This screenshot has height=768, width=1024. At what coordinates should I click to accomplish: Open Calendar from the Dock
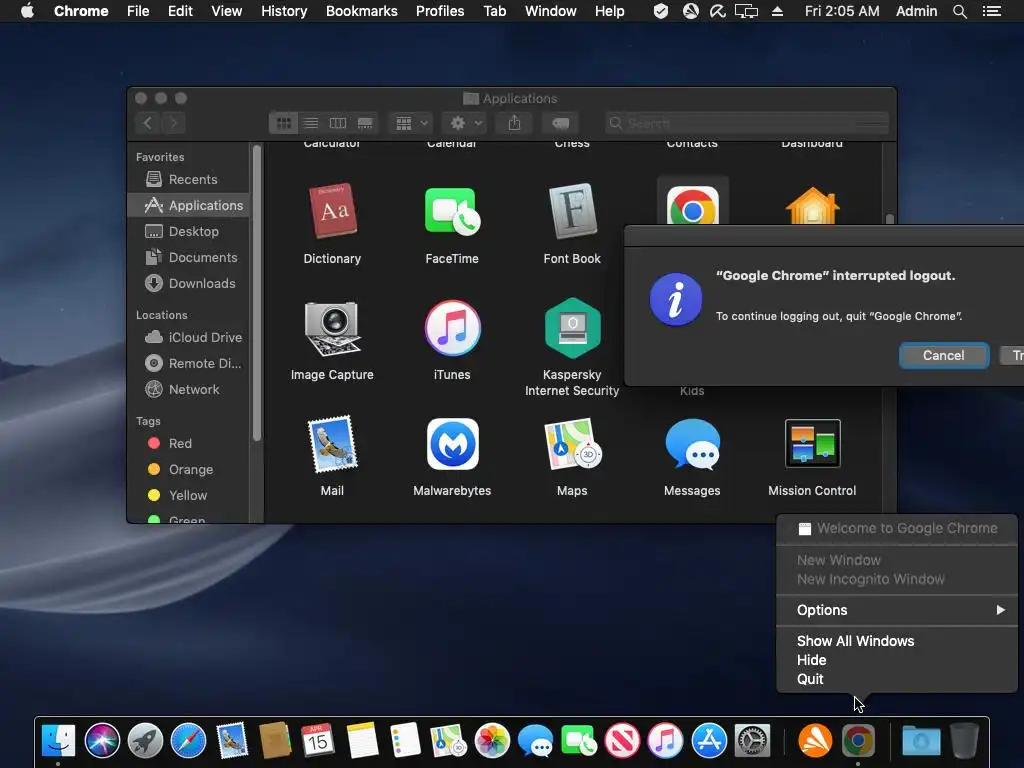pos(318,741)
